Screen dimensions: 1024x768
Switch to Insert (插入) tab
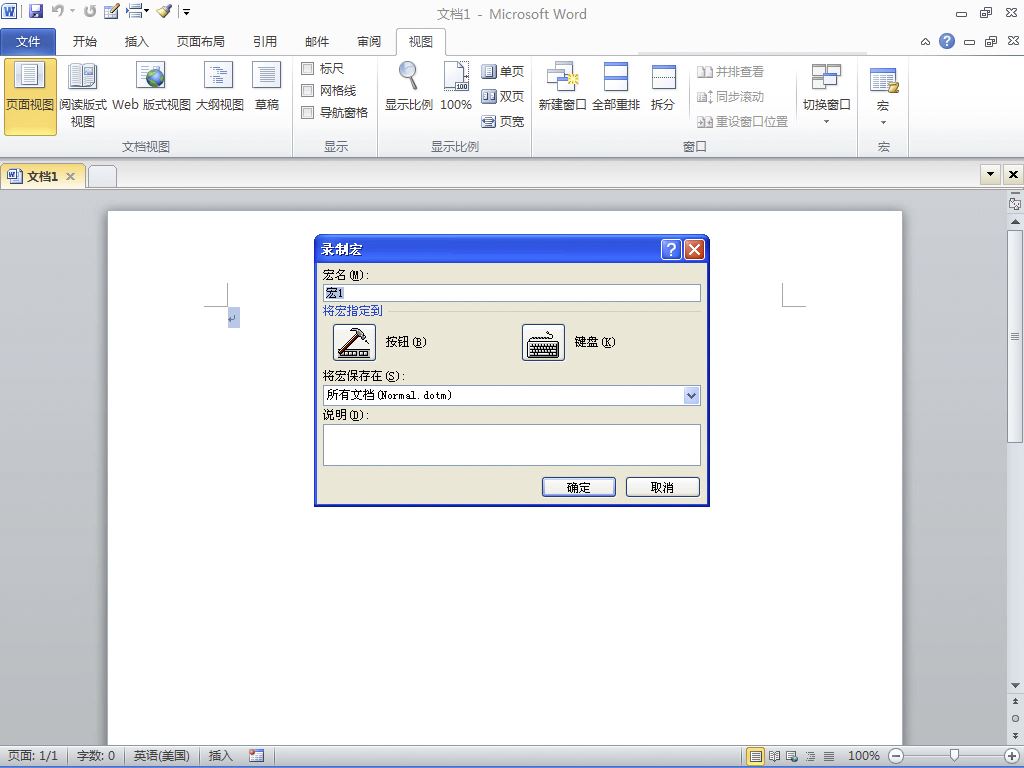[x=136, y=42]
